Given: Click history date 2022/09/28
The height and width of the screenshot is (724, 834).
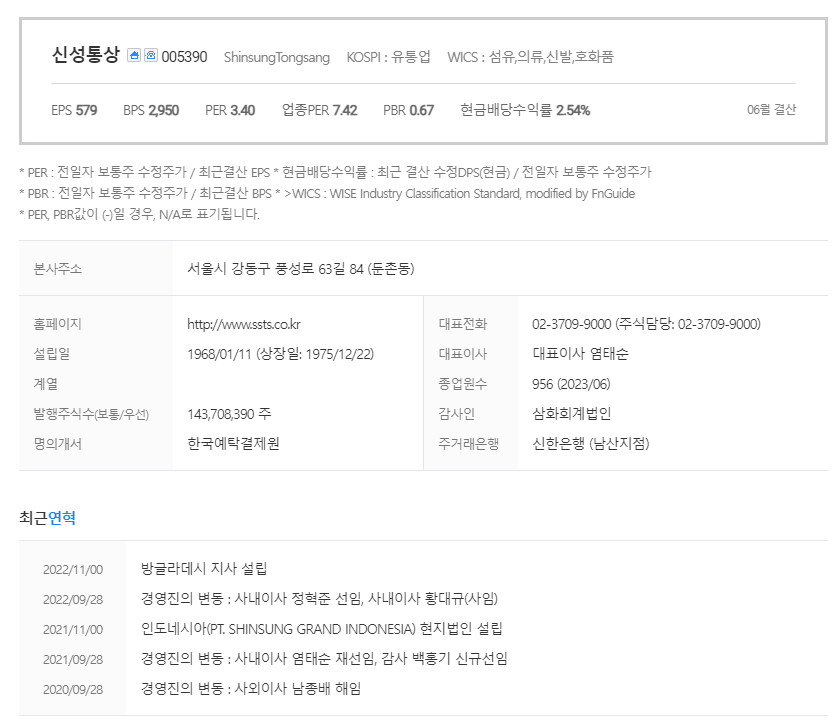Looking at the screenshot, I should click(x=73, y=600).
